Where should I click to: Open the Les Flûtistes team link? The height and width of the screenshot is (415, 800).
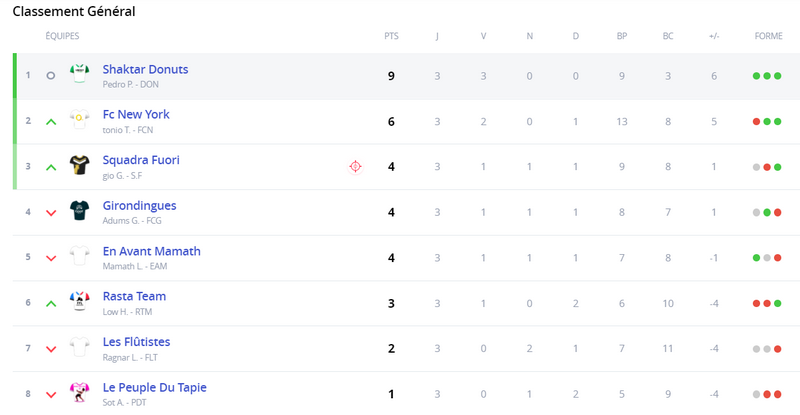pos(136,341)
